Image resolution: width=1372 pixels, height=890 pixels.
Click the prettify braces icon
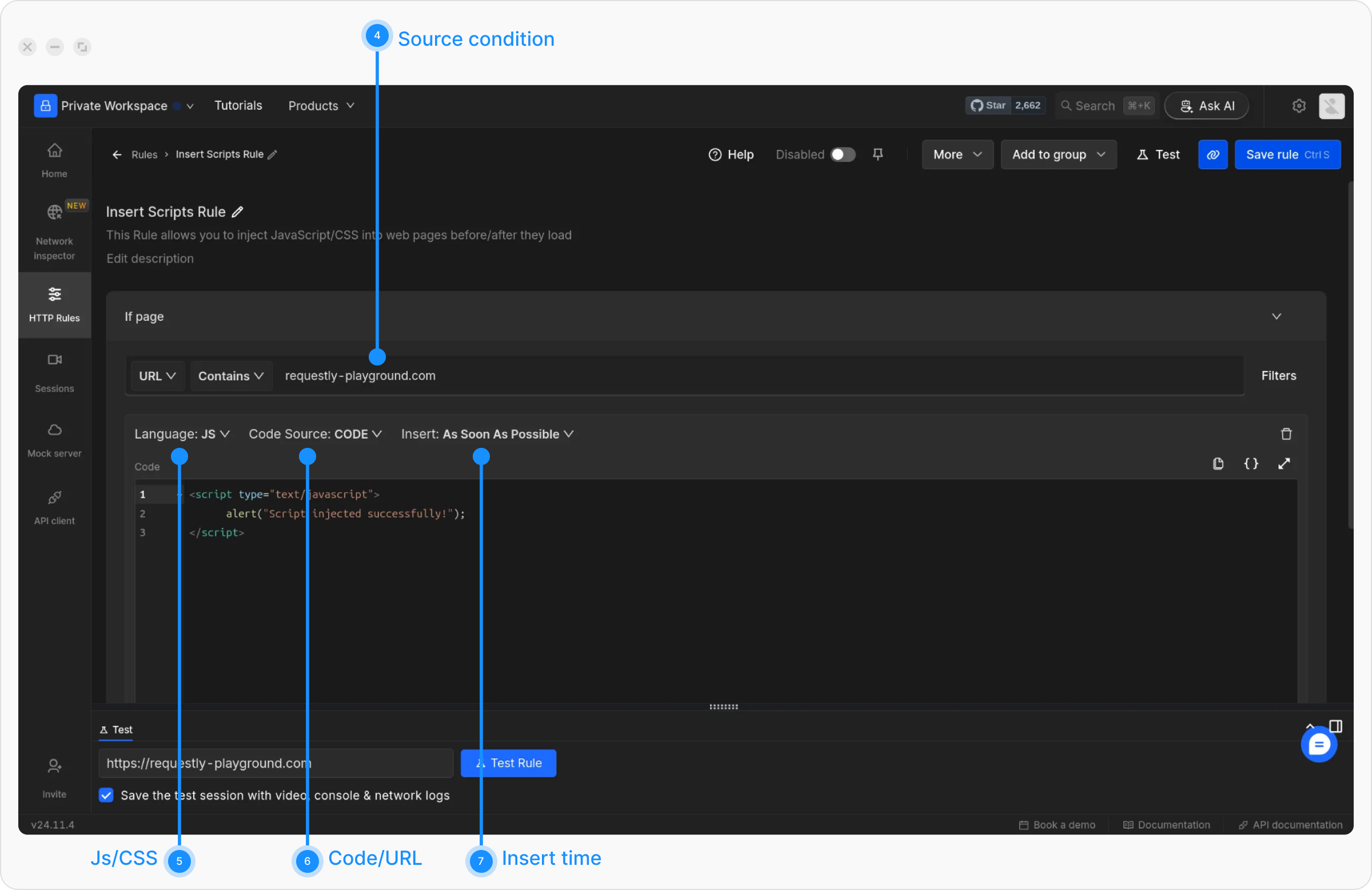pos(1250,464)
